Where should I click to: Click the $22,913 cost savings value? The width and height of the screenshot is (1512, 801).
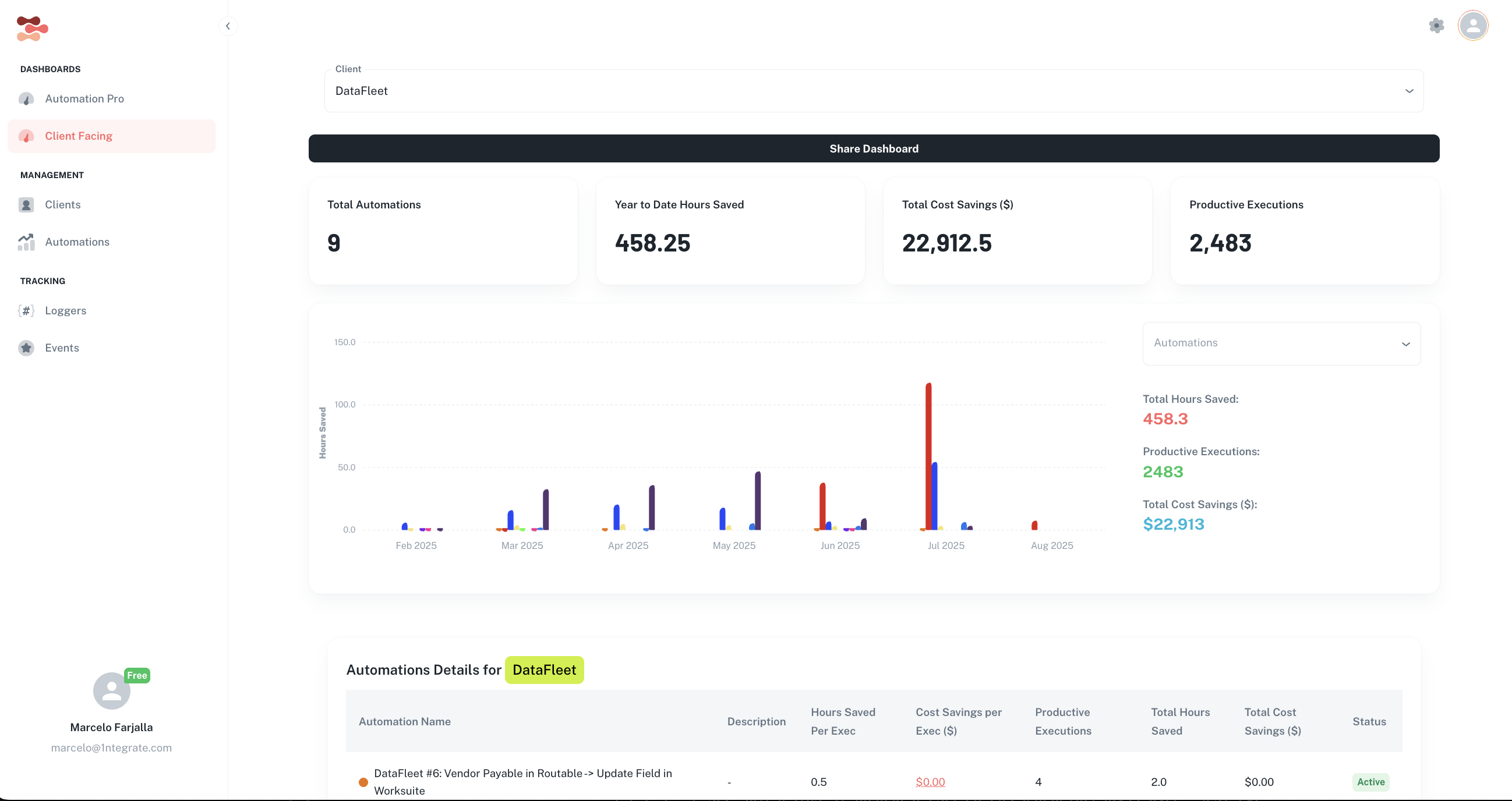[1173, 524]
